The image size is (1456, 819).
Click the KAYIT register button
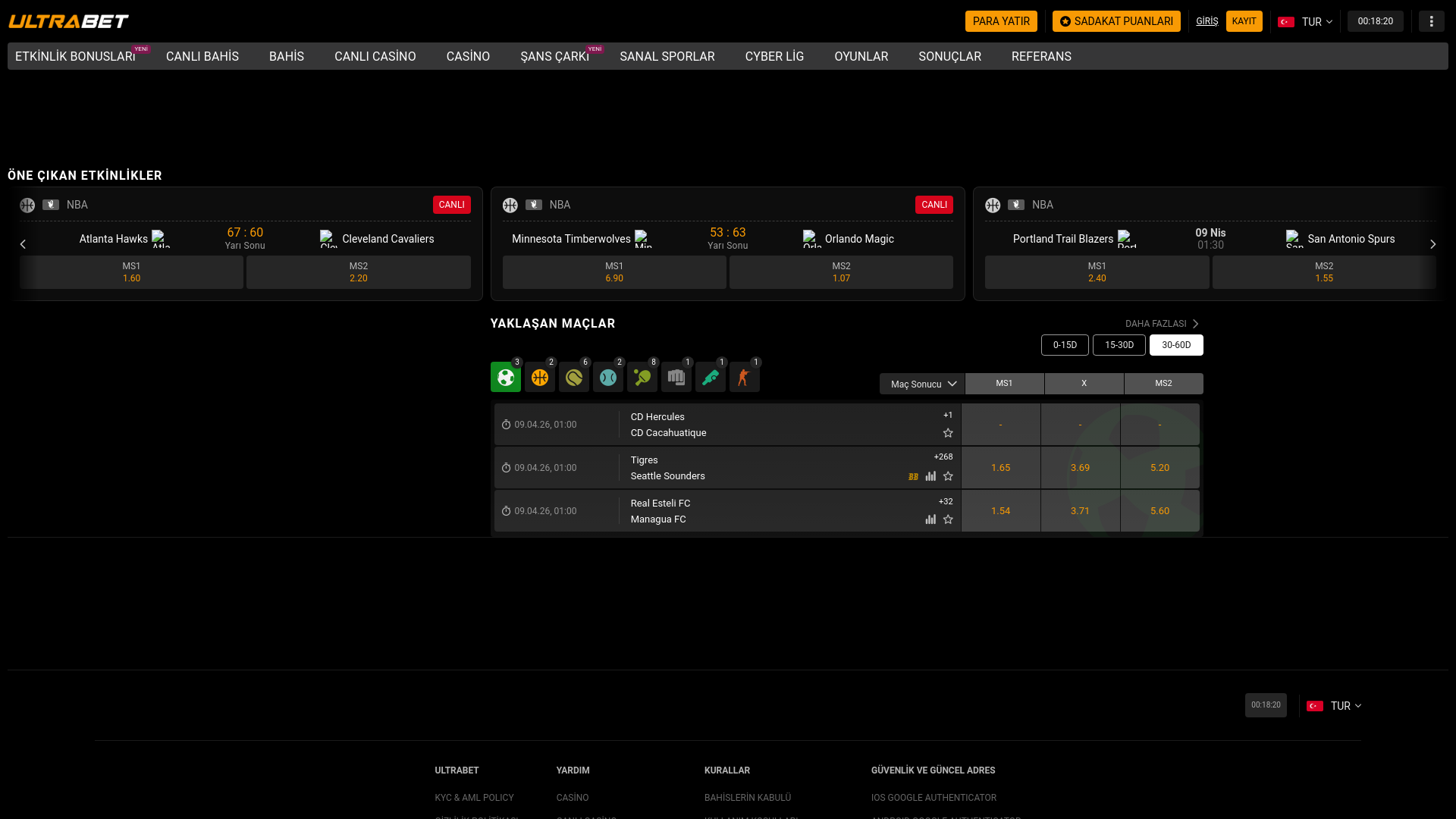[x=1244, y=21]
